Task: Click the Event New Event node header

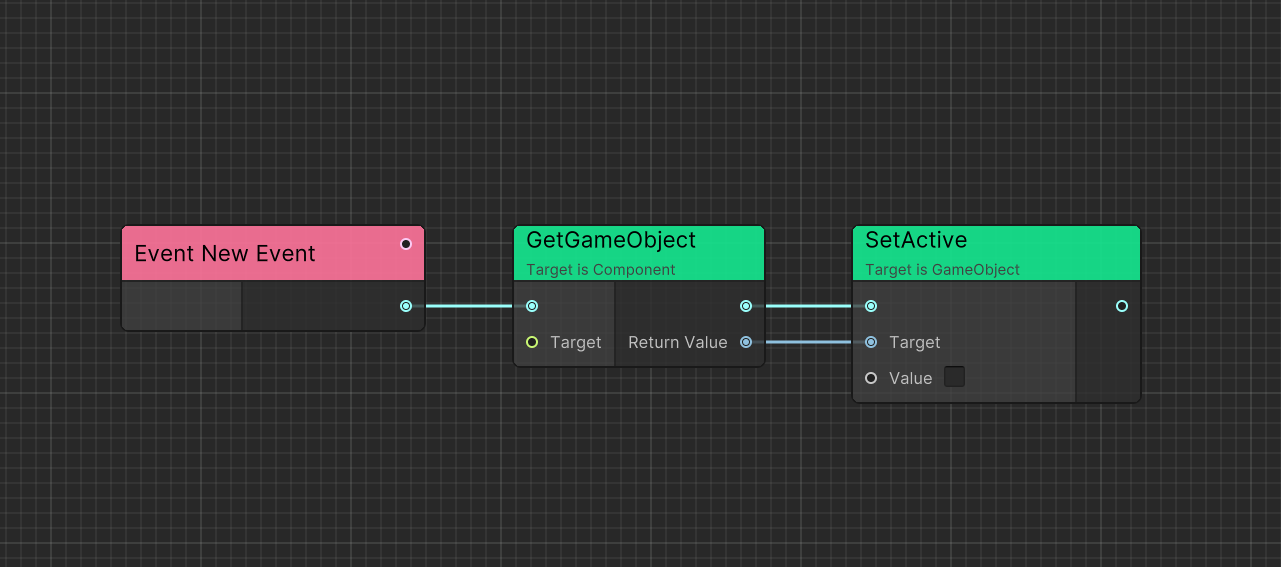Action: click(225, 254)
